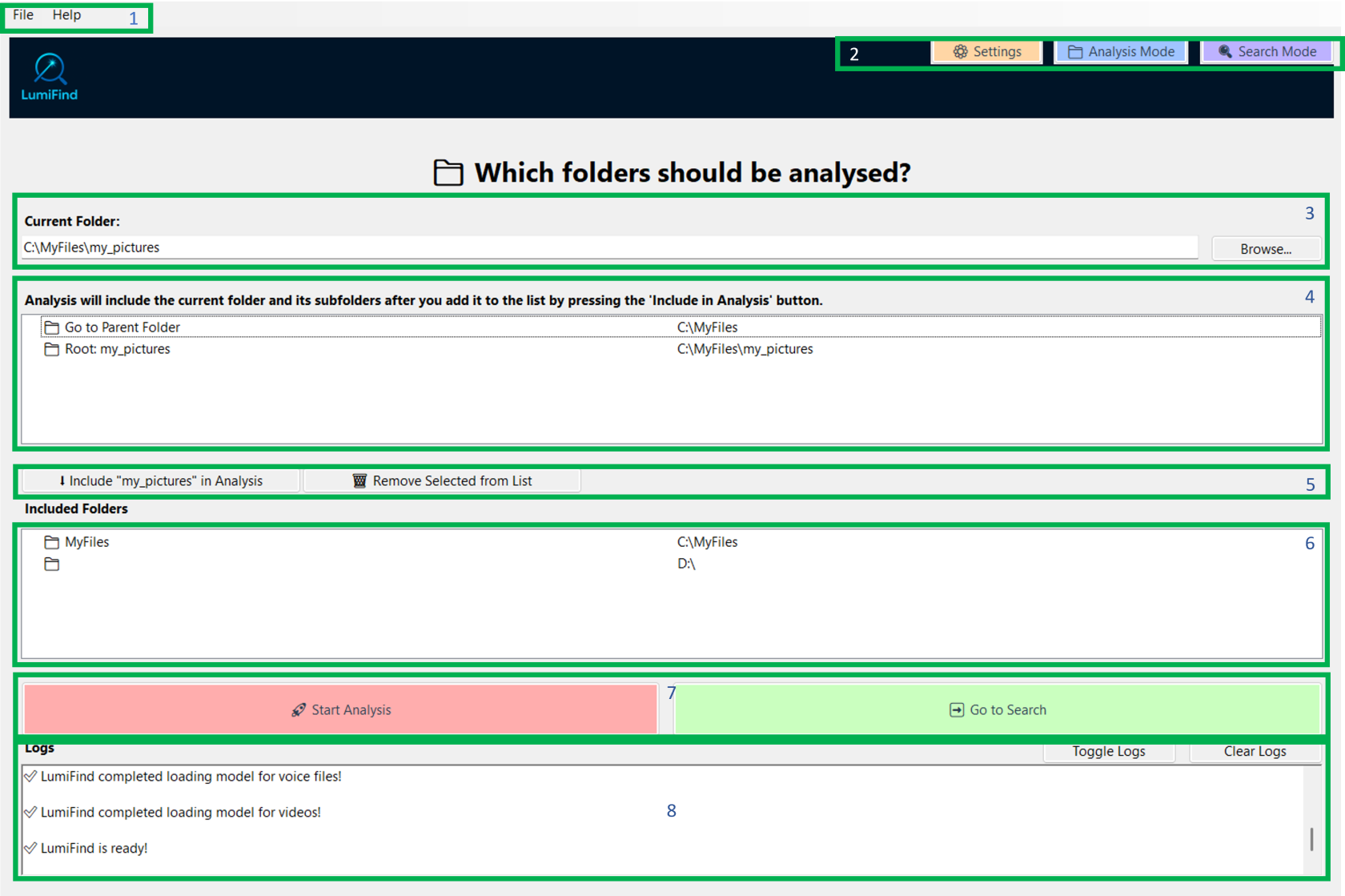Open the File menu

coord(23,14)
